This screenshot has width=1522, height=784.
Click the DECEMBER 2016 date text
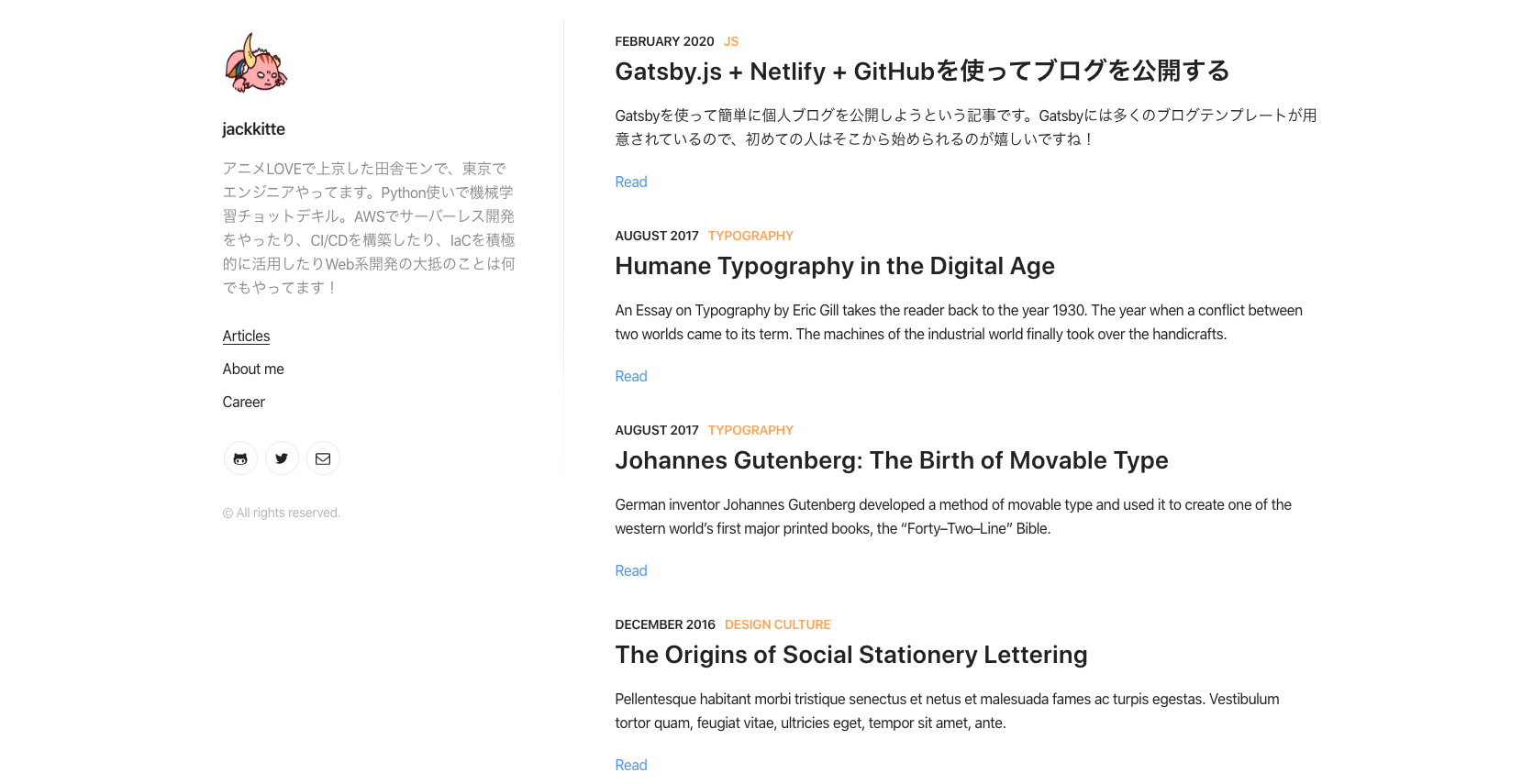pyautogui.click(x=665, y=625)
